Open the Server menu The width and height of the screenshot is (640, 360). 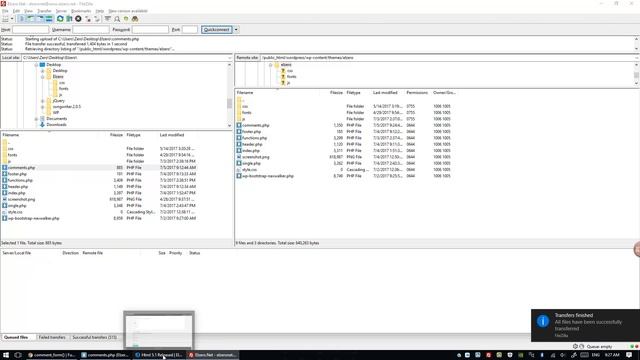pos(61,11)
